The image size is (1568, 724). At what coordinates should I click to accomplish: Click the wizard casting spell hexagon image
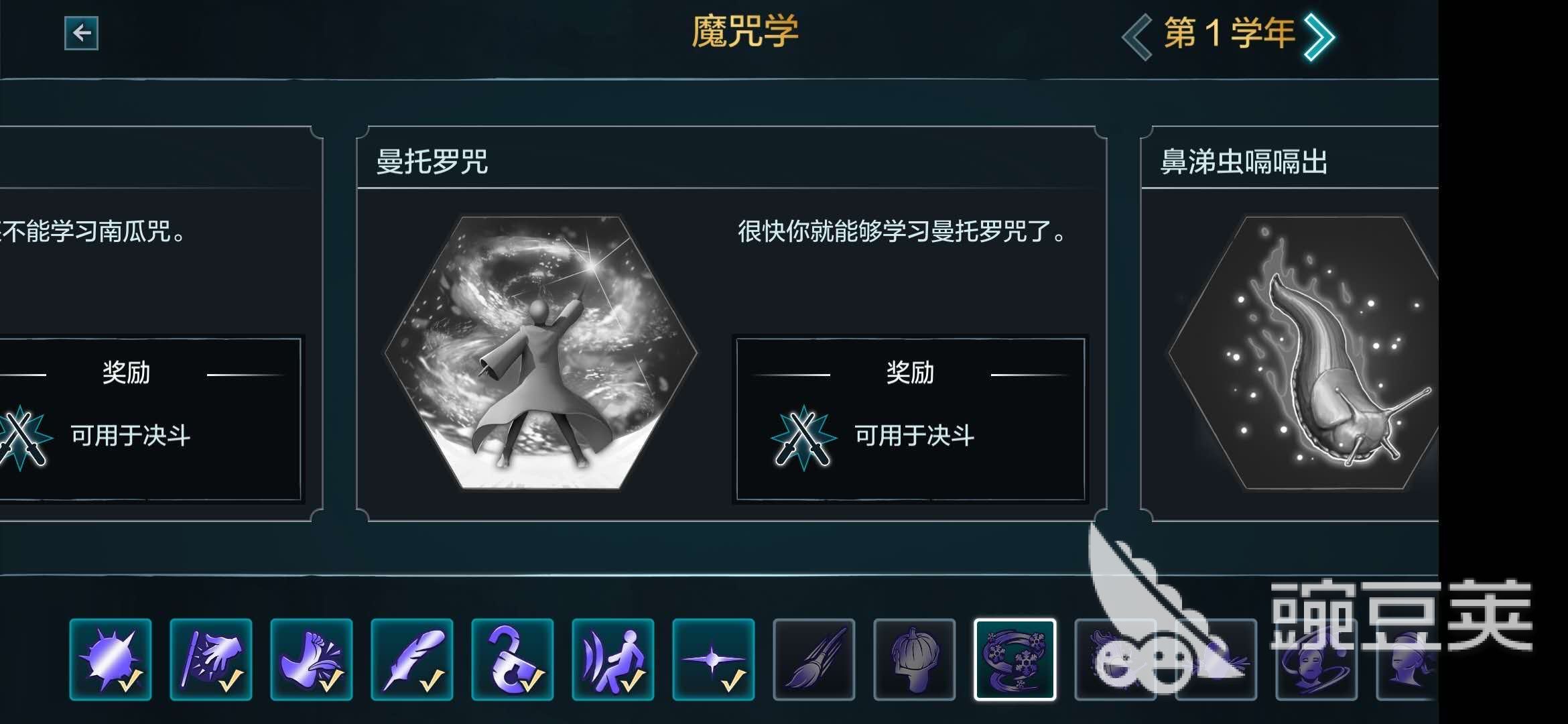click(x=540, y=351)
